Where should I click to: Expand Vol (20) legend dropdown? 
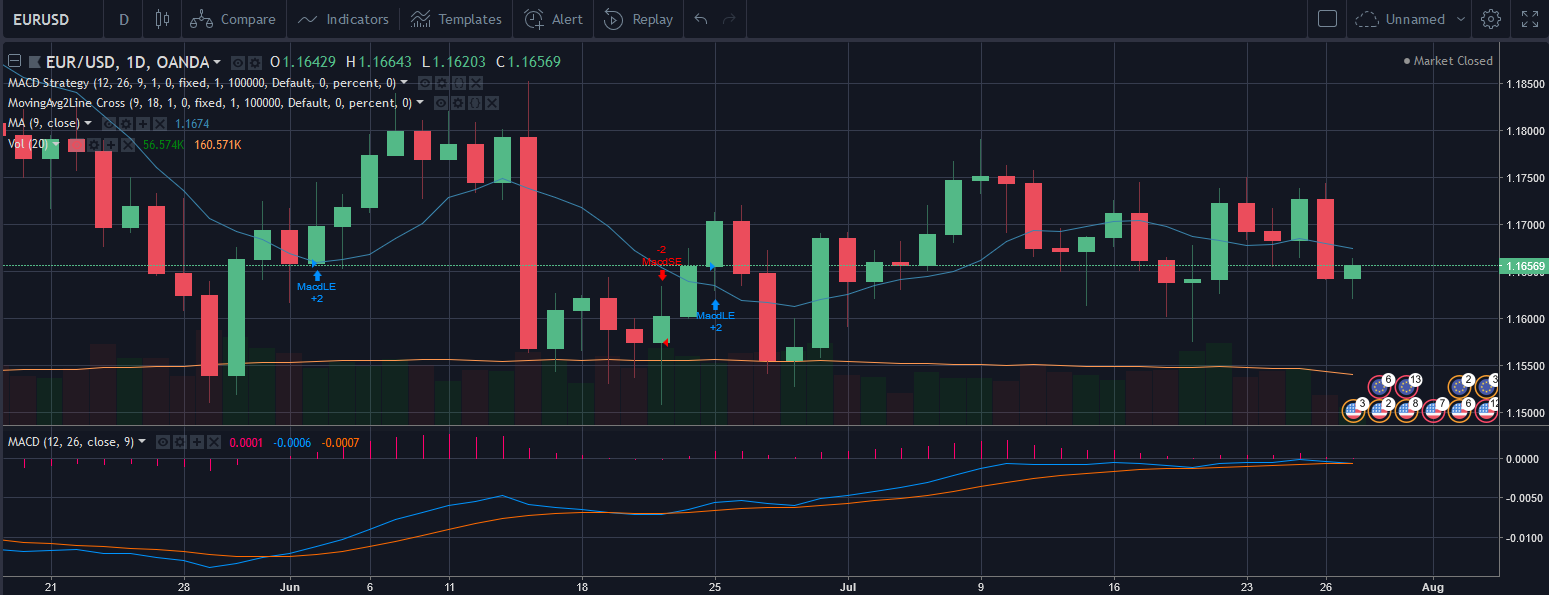point(56,144)
